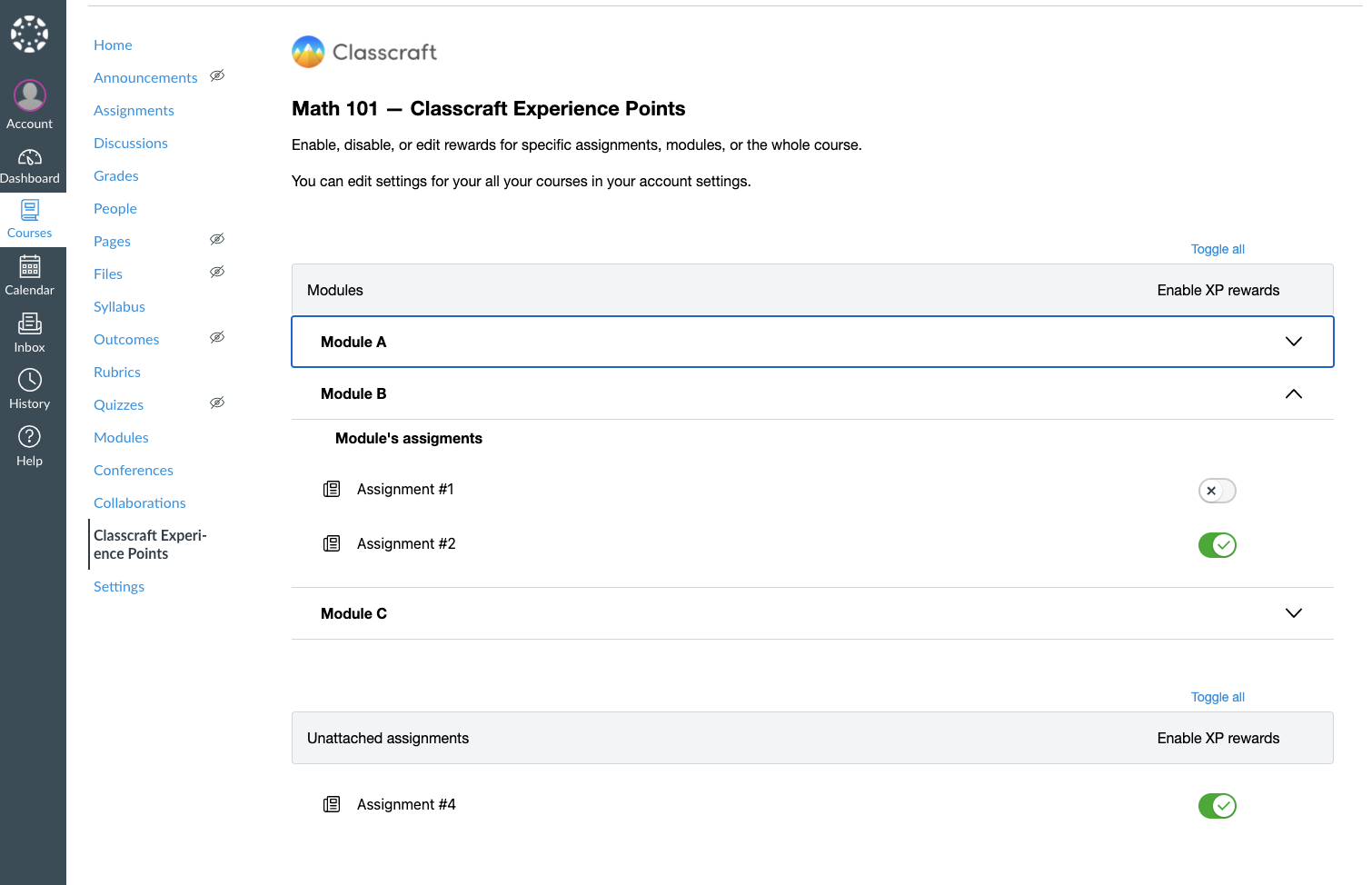Click the Module's assigments subheading
1372x885 pixels.
pyautogui.click(x=409, y=438)
